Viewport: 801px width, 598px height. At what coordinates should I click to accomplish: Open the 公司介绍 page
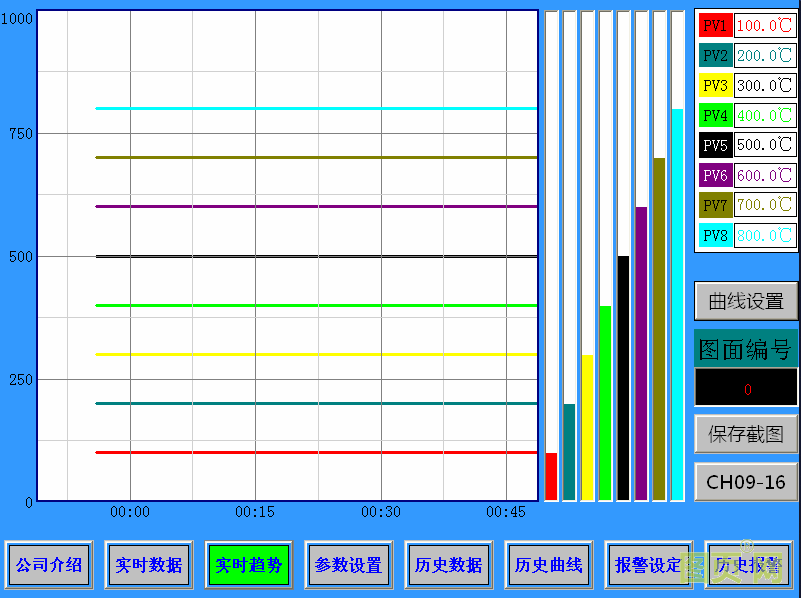point(49,565)
